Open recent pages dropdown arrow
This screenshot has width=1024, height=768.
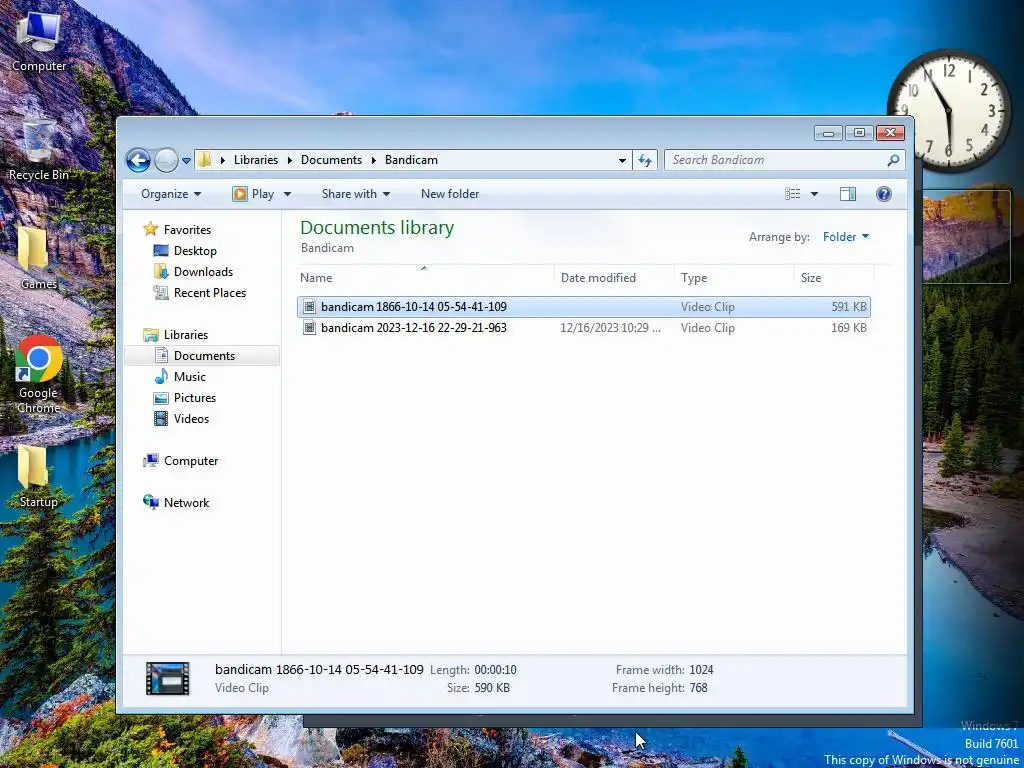click(186, 160)
